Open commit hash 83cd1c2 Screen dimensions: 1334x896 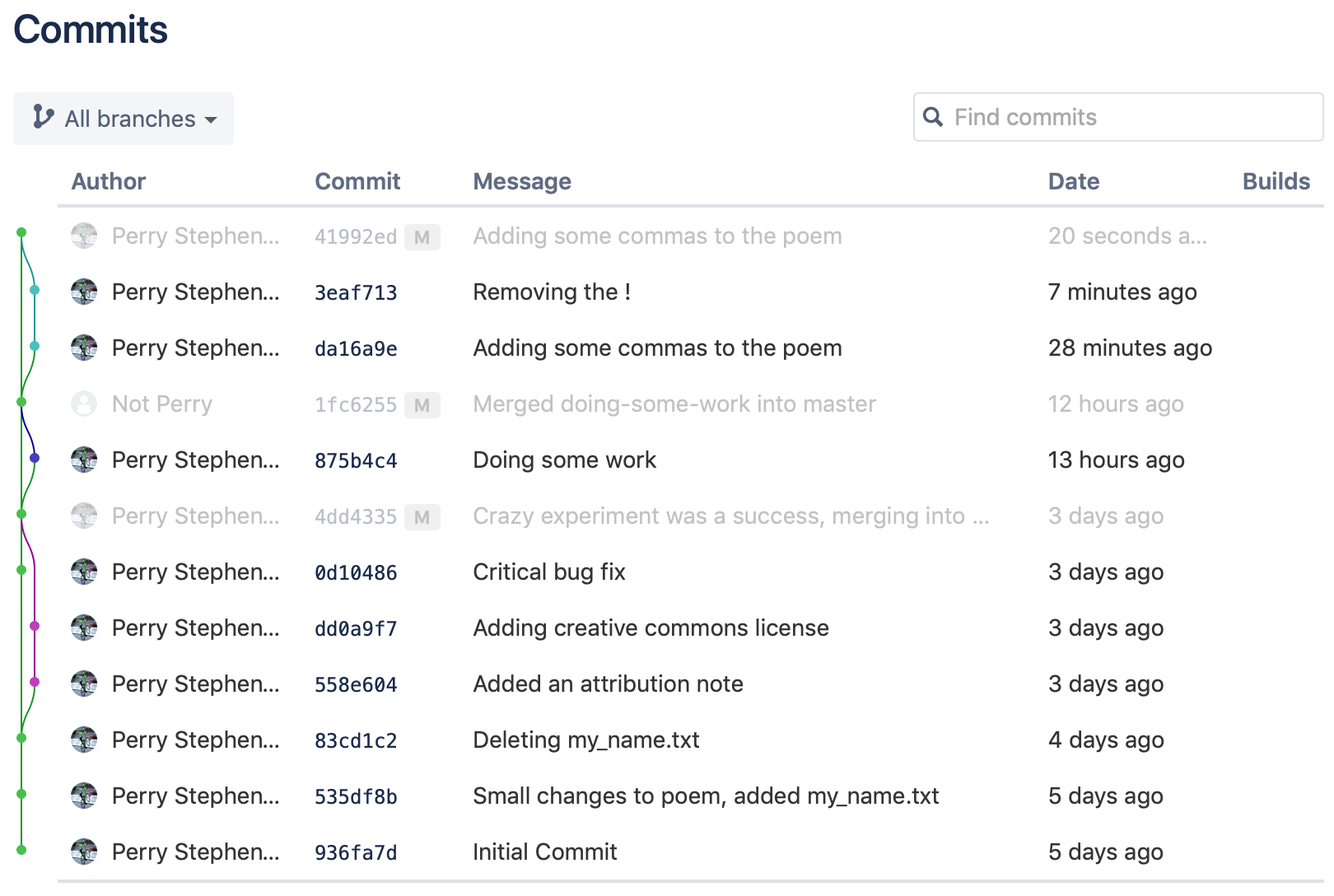coord(356,741)
